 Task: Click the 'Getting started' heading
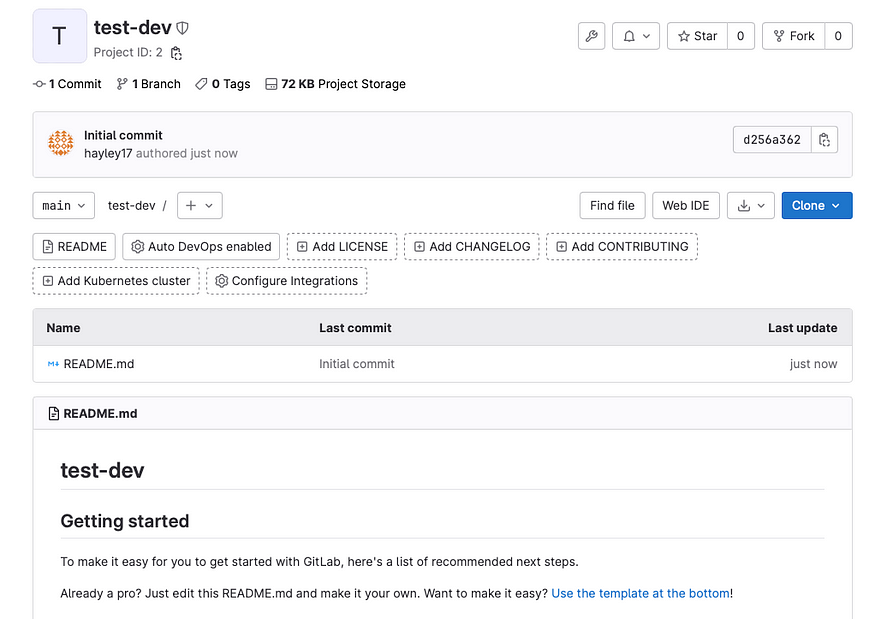tap(125, 521)
